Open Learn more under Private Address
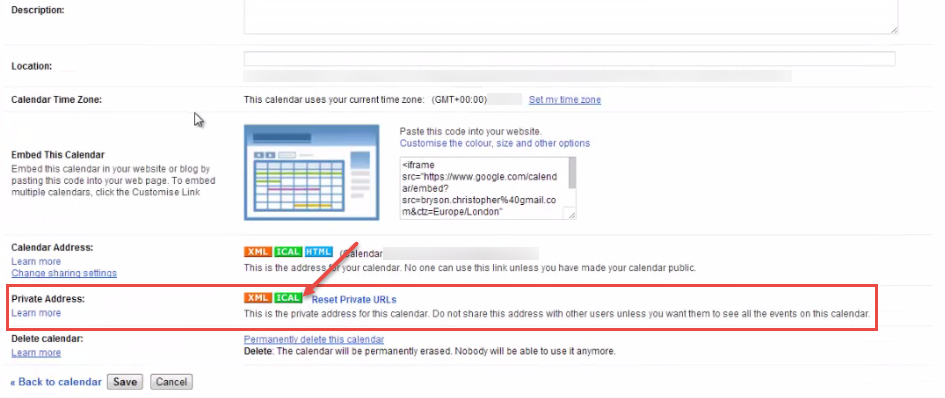This screenshot has height=398, width=945. tap(36, 312)
